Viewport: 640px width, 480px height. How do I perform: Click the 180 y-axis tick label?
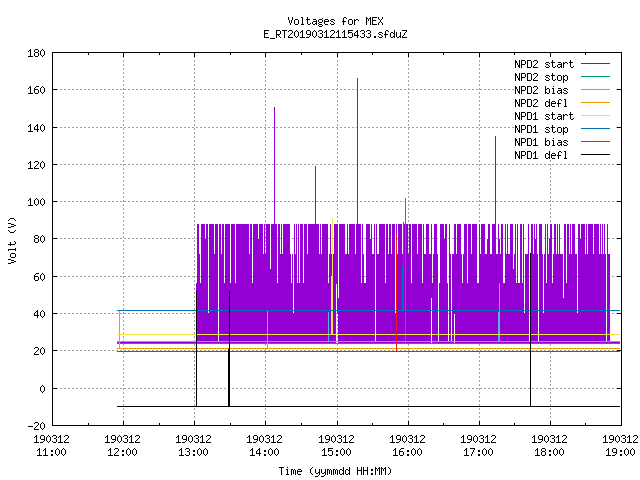(36, 53)
